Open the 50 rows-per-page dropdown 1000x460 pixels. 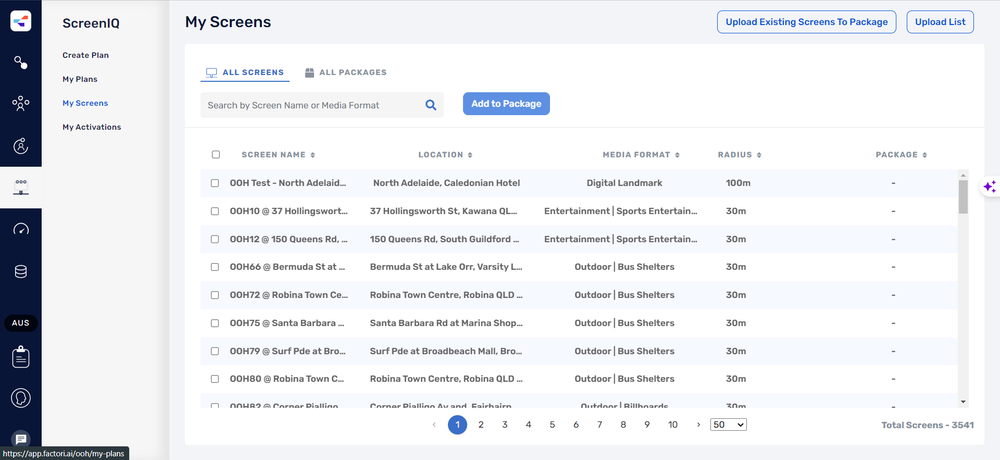click(728, 425)
